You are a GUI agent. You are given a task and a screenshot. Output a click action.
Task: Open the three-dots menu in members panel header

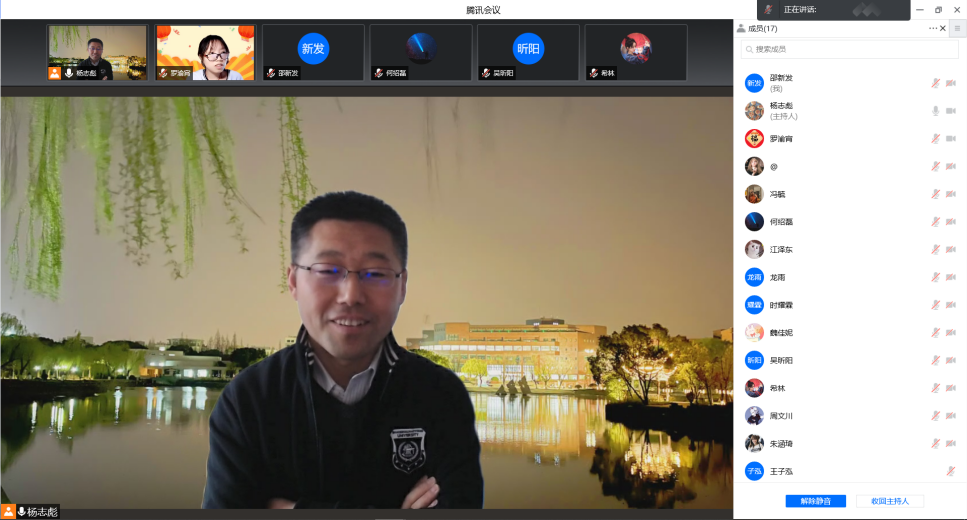point(933,28)
